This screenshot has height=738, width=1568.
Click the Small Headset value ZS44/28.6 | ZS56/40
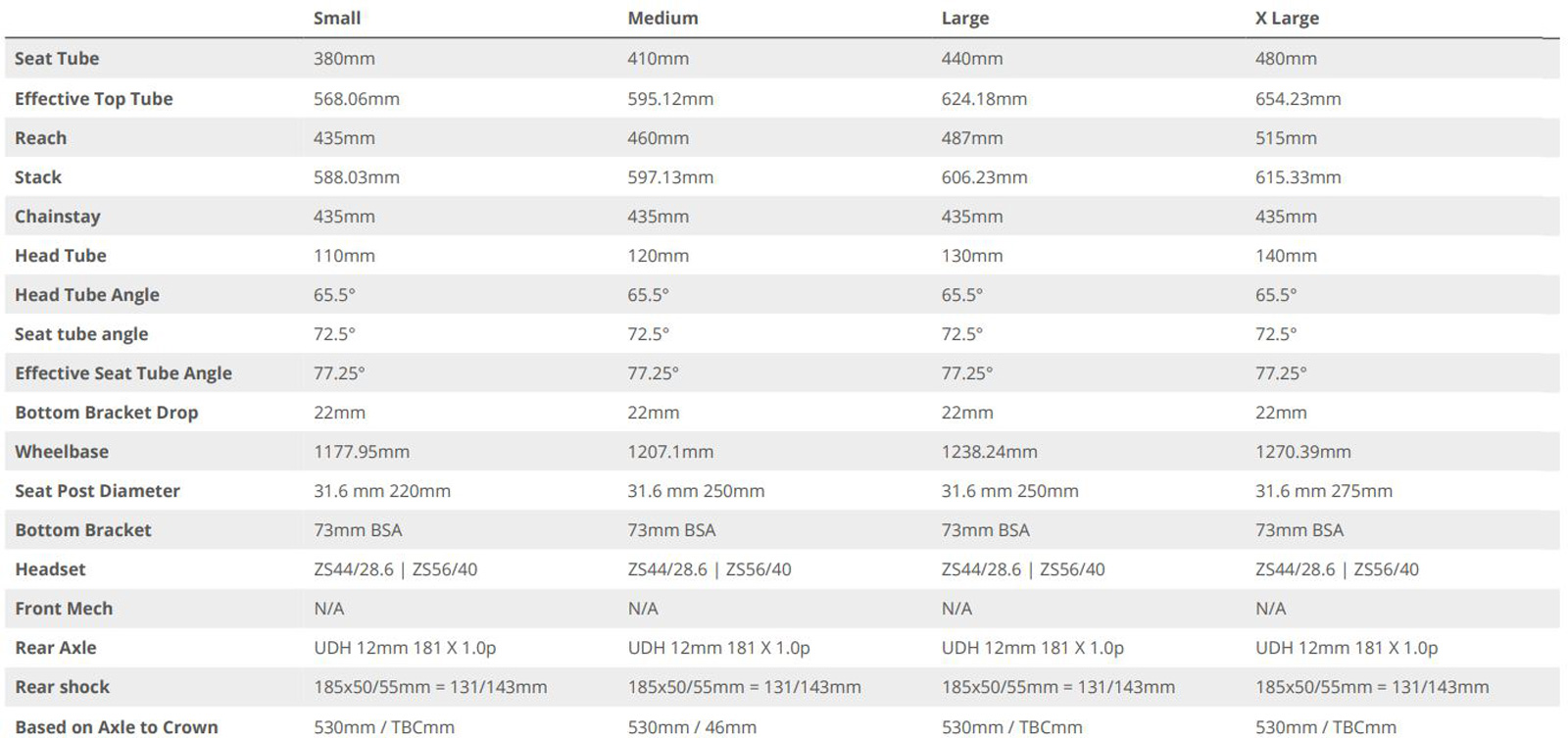pyautogui.click(x=395, y=569)
